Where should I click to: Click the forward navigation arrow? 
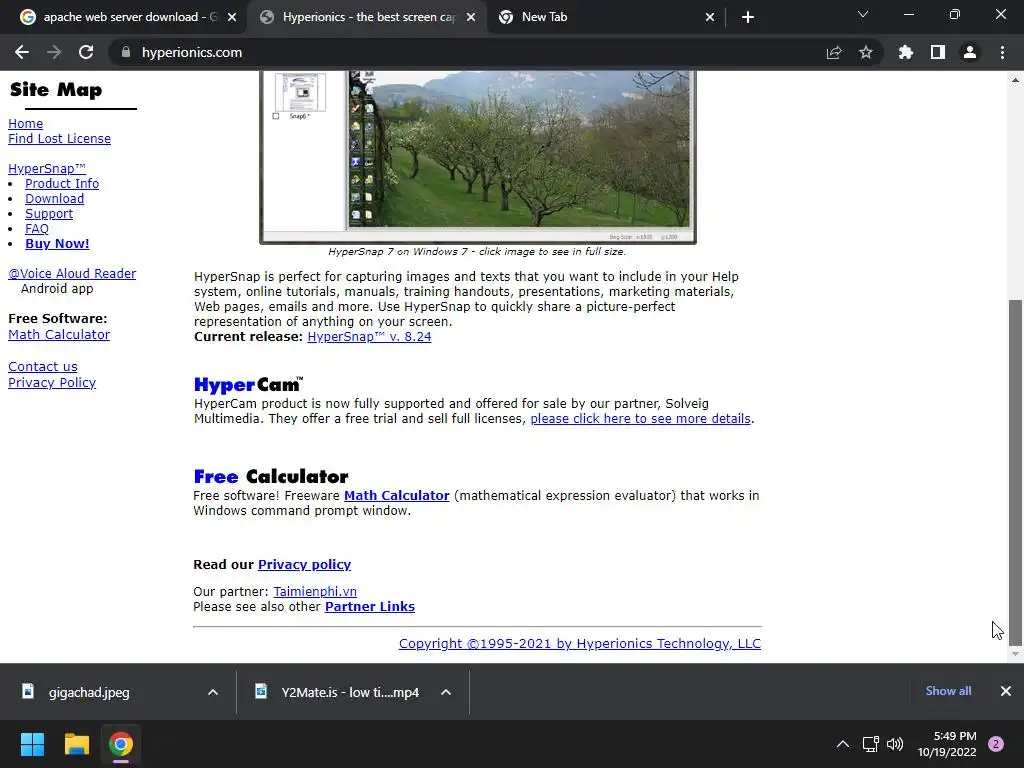tap(54, 52)
